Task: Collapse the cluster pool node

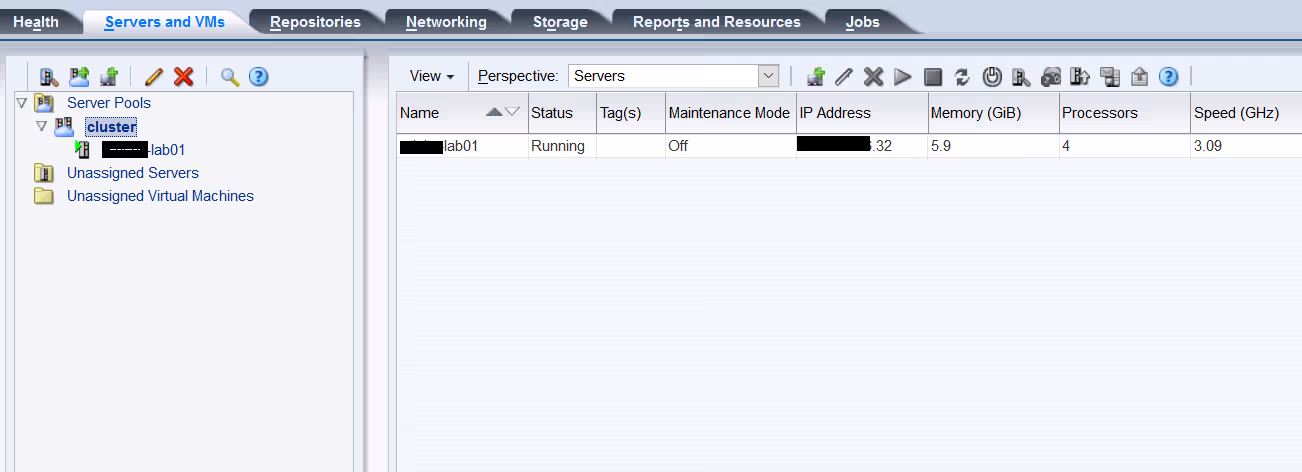Action: pos(41,127)
